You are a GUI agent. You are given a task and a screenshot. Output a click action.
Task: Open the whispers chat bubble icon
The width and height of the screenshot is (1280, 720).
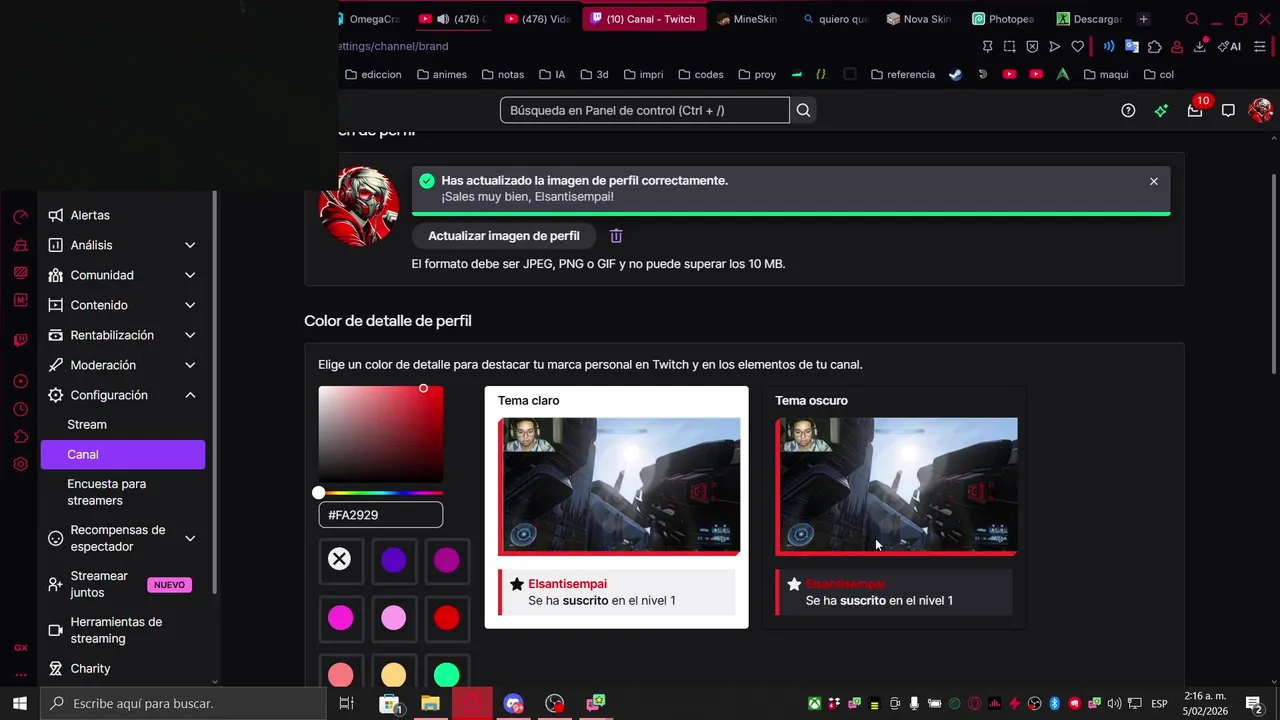pos(1228,110)
